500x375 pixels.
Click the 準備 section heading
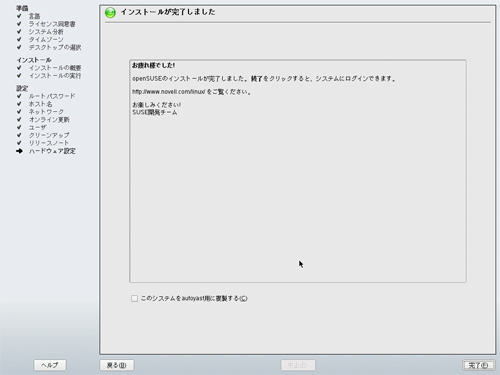coord(22,8)
